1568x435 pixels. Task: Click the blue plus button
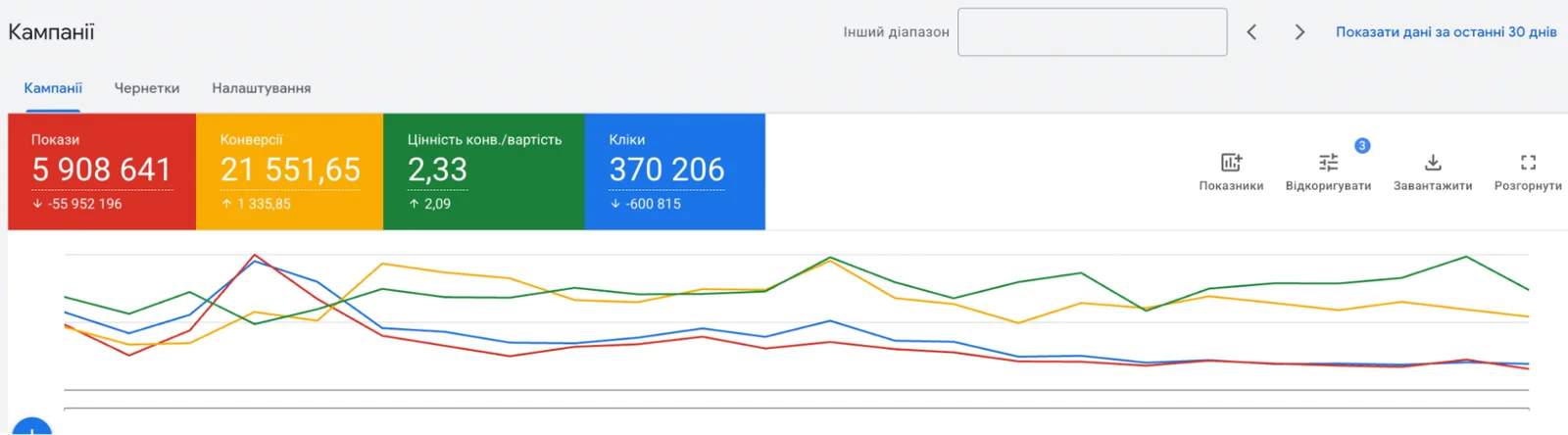pyautogui.click(x=31, y=427)
